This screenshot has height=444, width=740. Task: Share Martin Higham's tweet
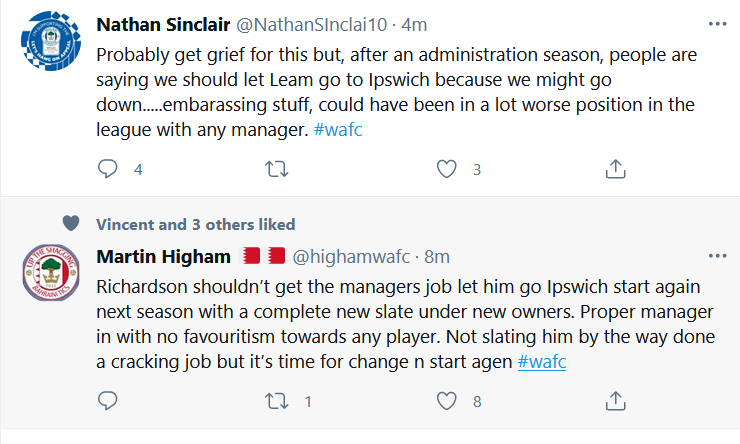616,402
